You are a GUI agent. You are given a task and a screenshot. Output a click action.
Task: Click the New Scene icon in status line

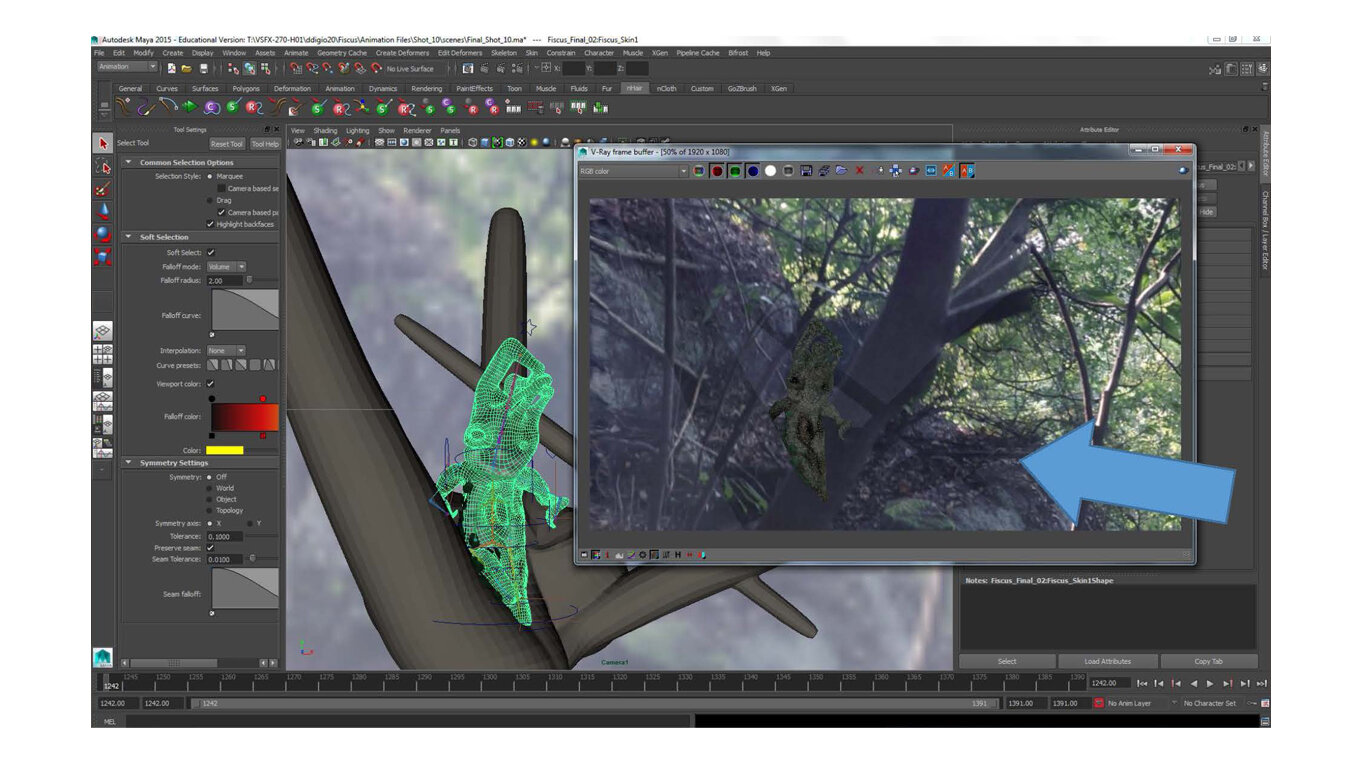(x=171, y=68)
